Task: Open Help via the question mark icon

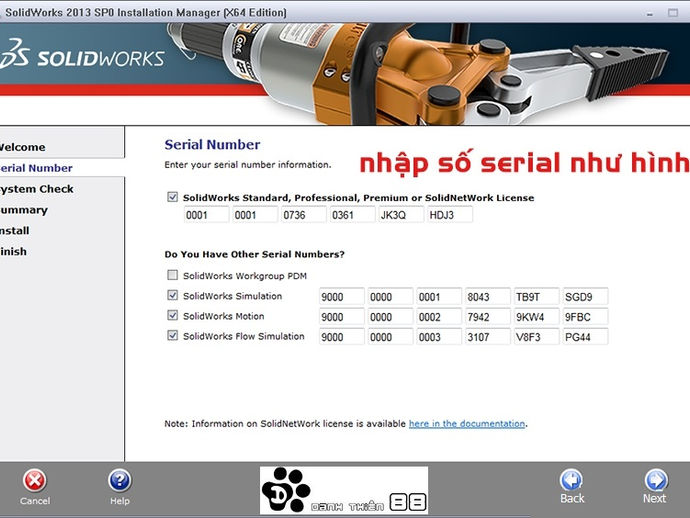Action: click(119, 481)
